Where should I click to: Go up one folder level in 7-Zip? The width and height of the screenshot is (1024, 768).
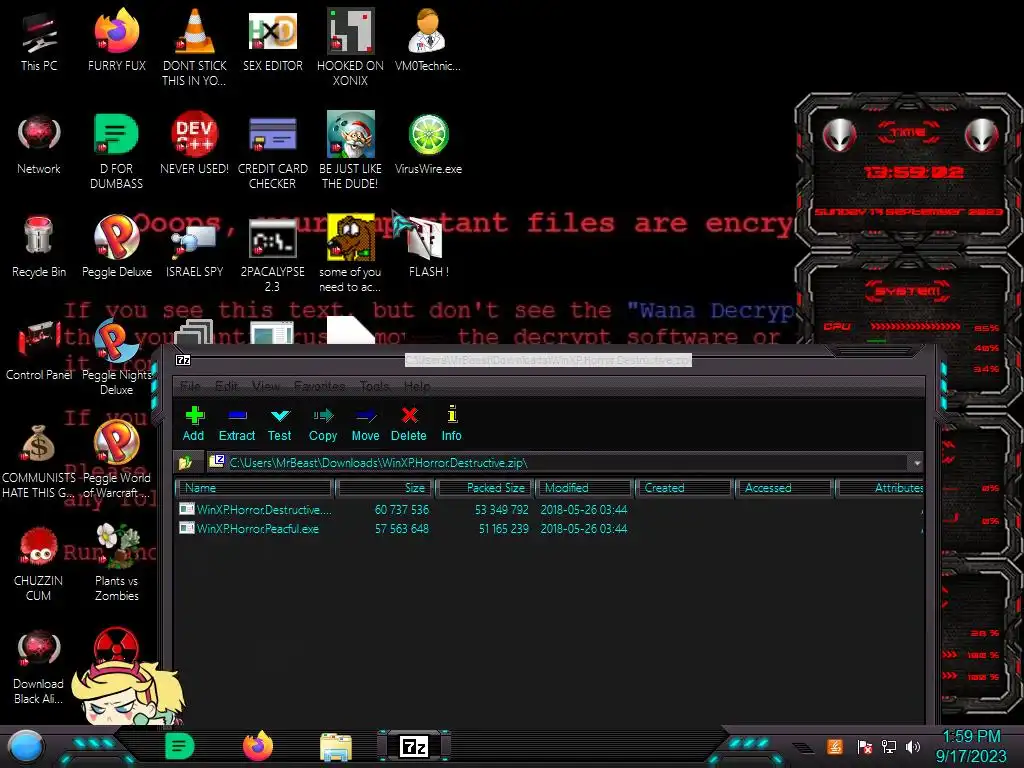185,463
